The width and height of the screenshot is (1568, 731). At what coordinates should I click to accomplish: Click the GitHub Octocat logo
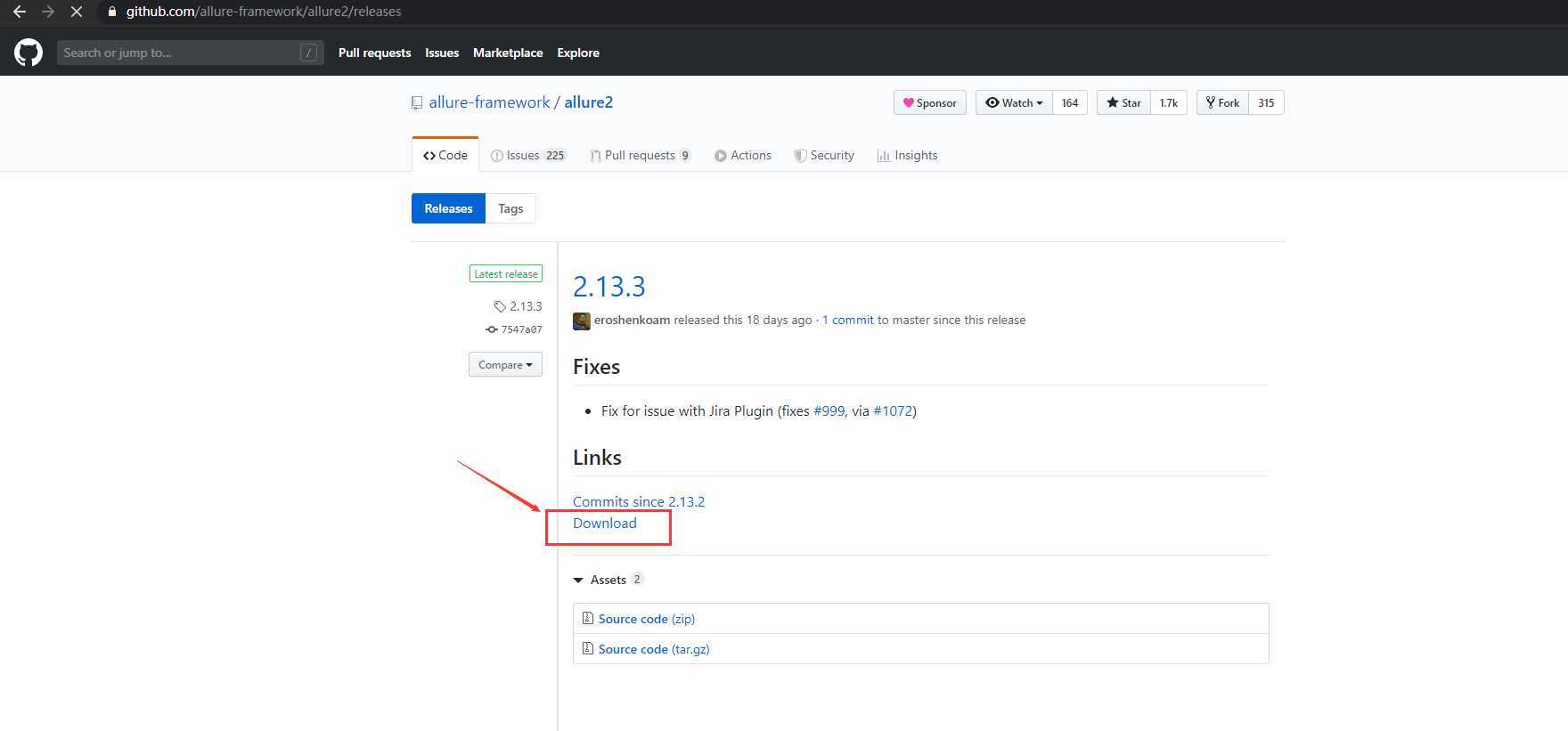coord(29,53)
